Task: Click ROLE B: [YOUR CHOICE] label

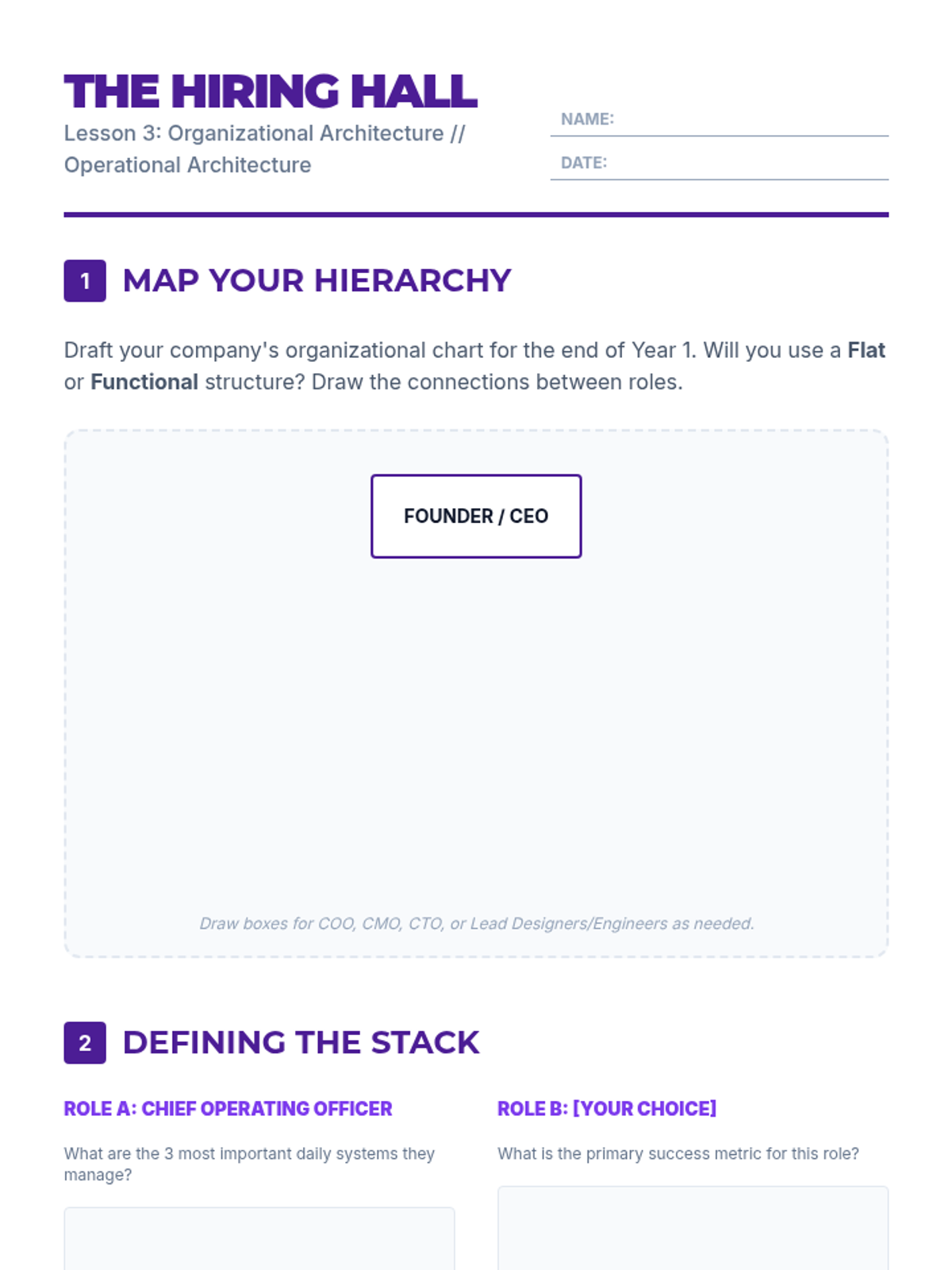Action: (607, 1109)
